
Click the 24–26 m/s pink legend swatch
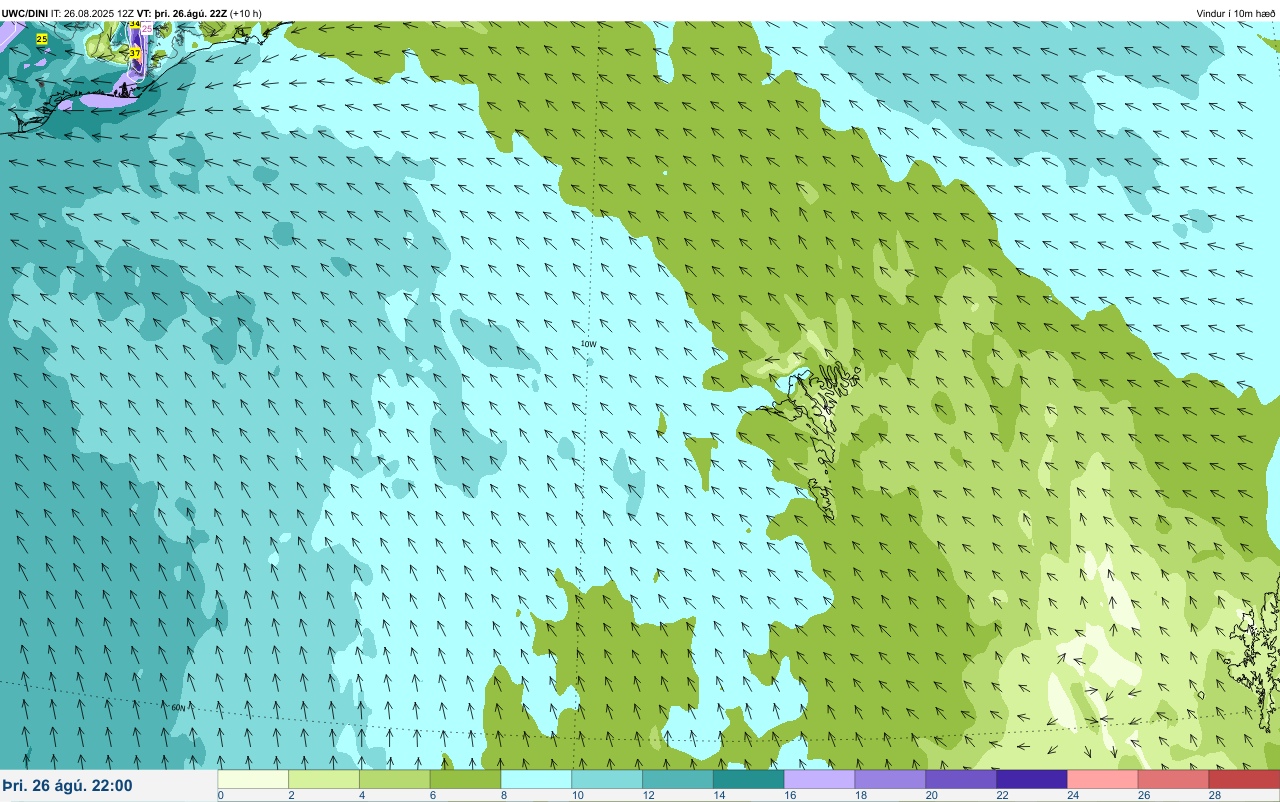click(x=1103, y=779)
